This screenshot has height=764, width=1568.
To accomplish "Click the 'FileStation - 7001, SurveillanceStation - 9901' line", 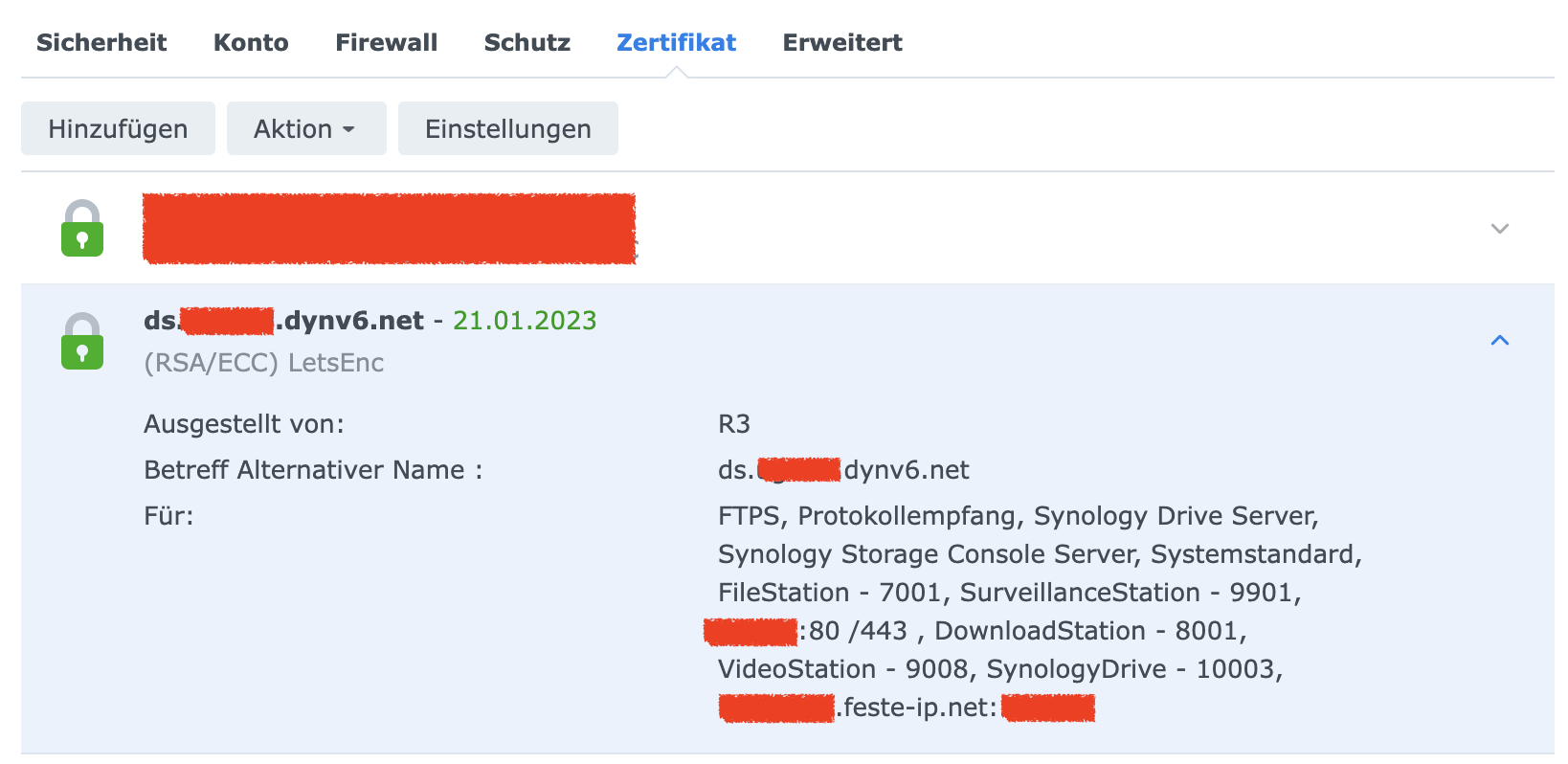I will click(1010, 593).
